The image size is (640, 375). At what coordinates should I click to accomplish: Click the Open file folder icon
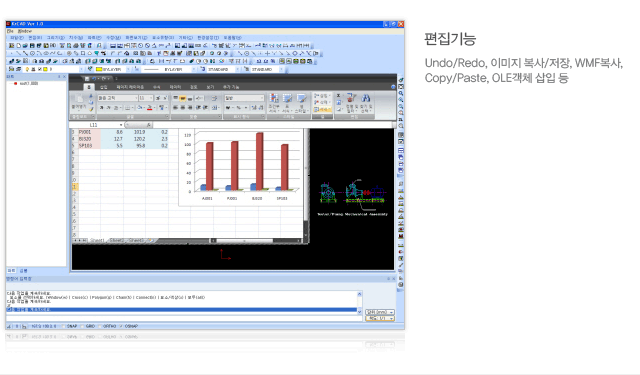point(25,46)
